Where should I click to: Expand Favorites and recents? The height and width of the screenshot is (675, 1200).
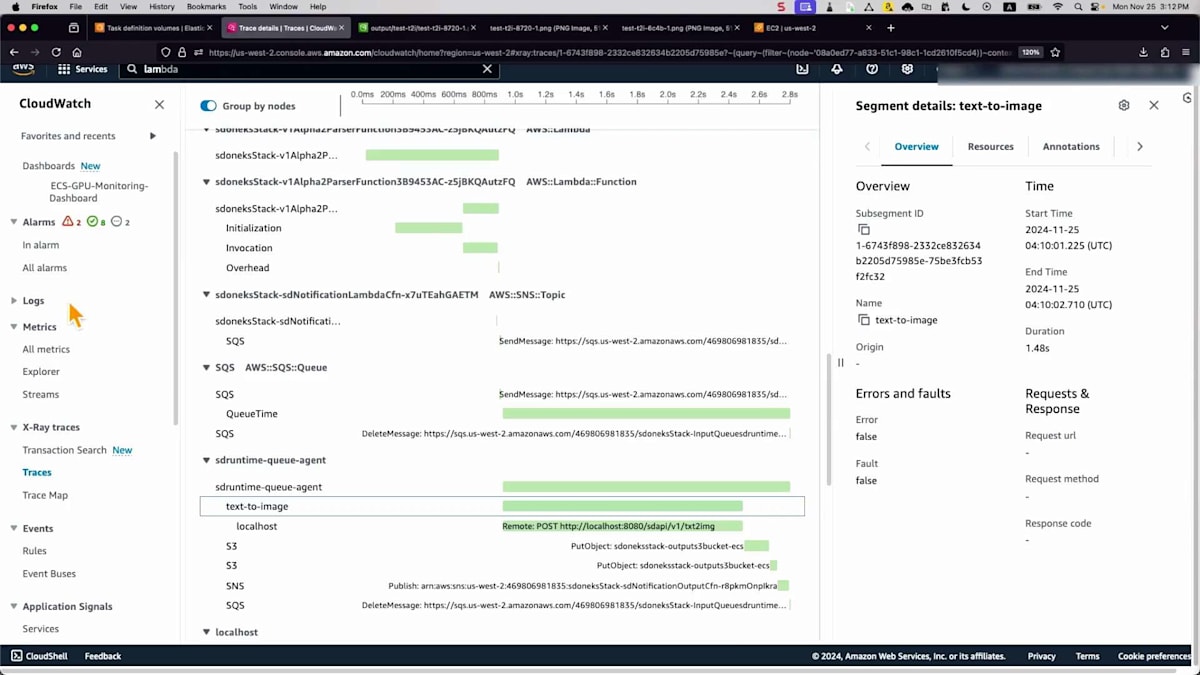tap(153, 136)
